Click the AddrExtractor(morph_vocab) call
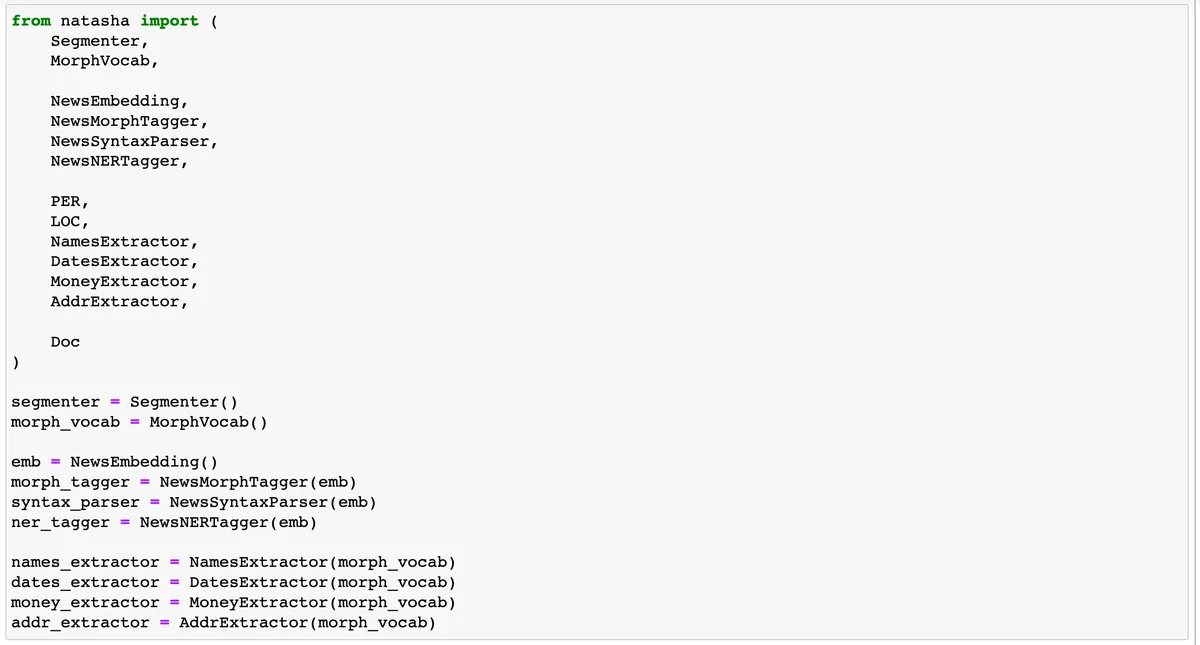1200x645 pixels. (307, 622)
